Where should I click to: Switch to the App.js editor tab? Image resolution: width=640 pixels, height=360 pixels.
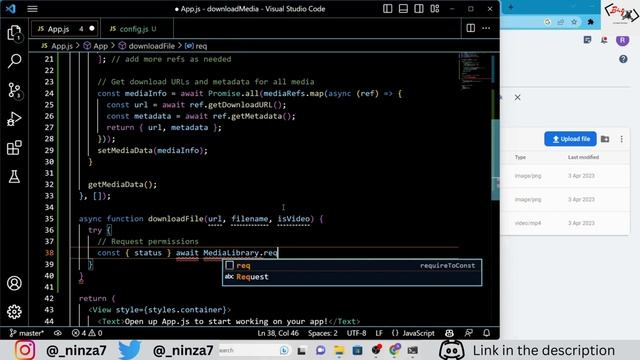[64, 29]
